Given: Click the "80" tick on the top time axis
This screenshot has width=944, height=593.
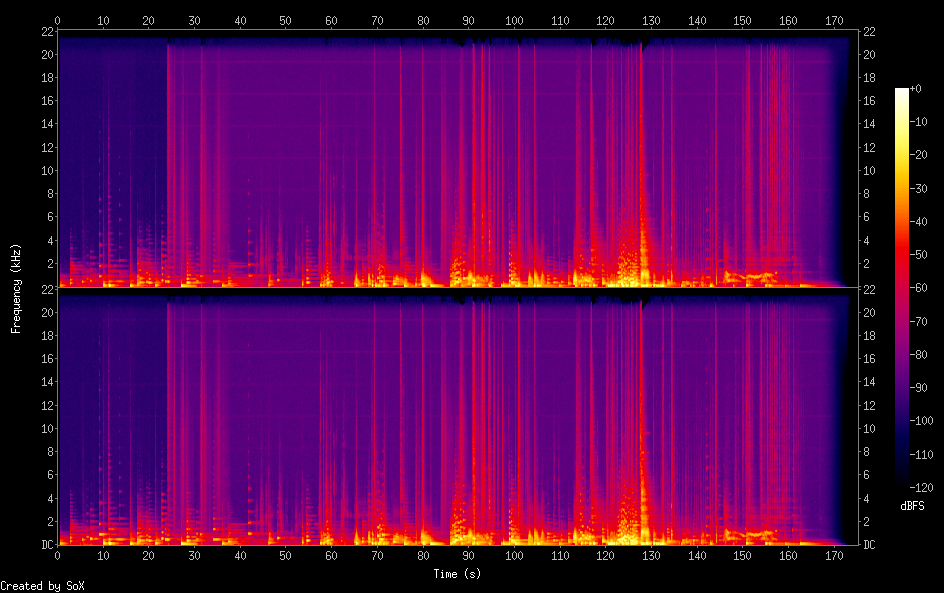Looking at the screenshot, I should [x=423, y=20].
